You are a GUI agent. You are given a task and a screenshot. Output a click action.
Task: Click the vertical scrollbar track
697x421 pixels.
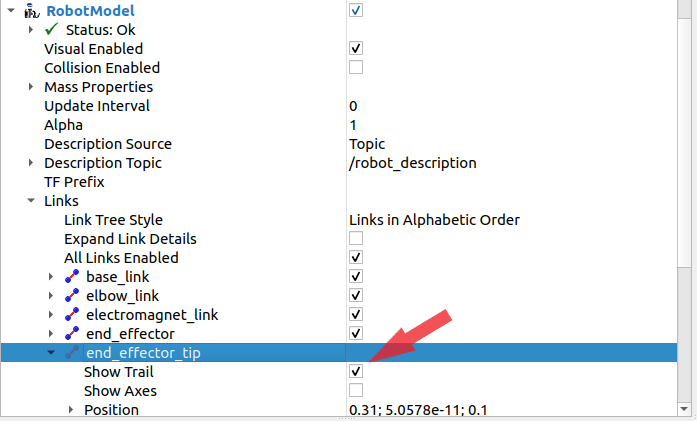click(684, 333)
